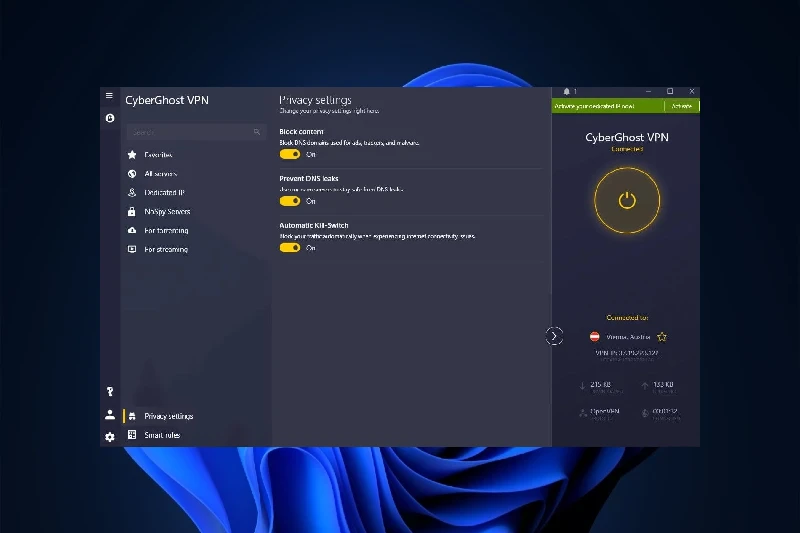Click the Favorites star icon
This screenshot has width=800, height=533.
[132, 155]
